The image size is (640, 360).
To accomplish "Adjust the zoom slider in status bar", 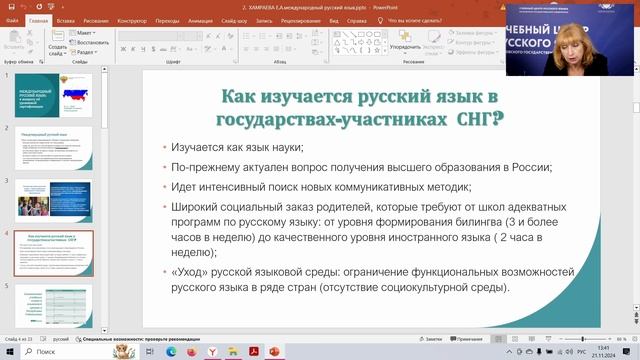I will (583, 339).
